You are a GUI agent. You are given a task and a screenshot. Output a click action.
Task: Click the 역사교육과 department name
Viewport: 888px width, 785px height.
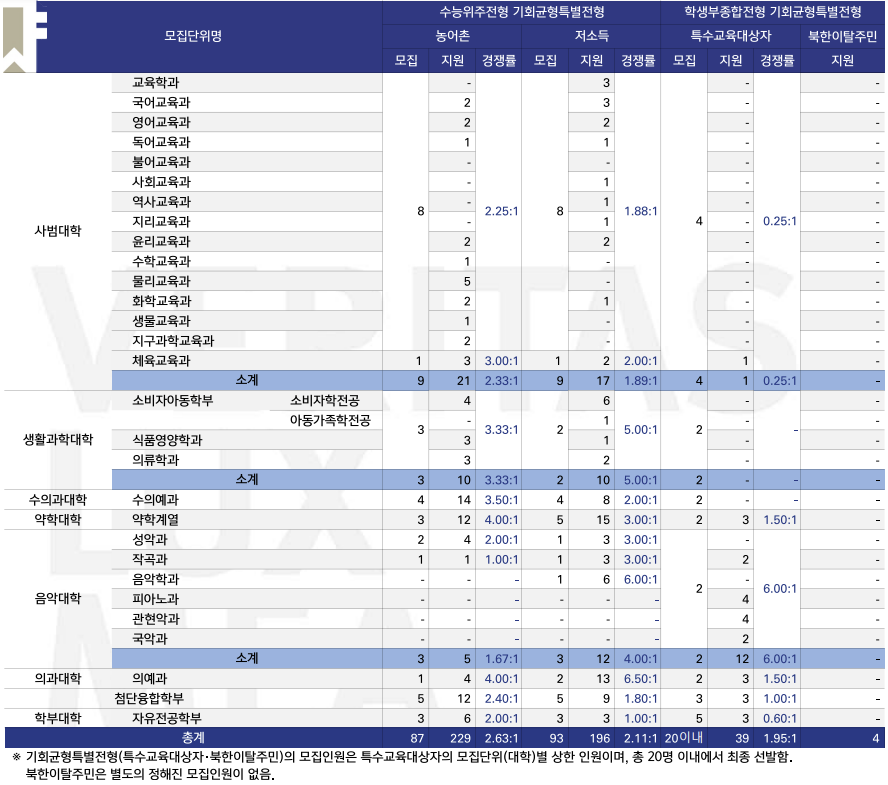click(161, 202)
